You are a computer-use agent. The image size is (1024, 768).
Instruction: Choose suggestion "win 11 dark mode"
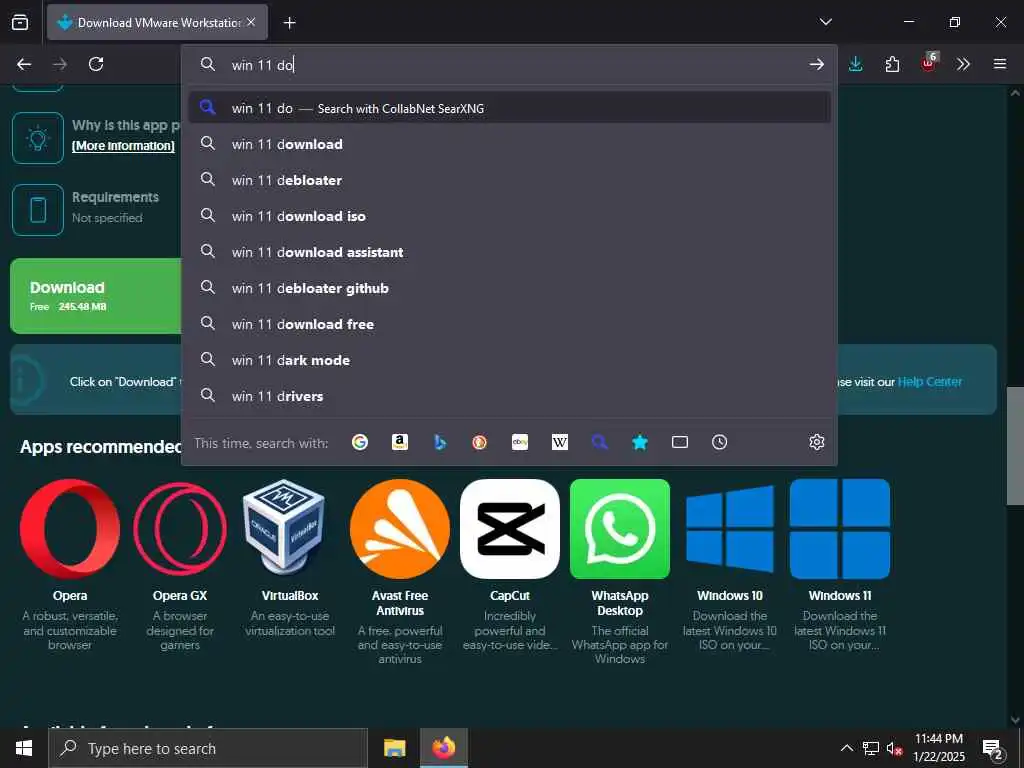pos(509,360)
